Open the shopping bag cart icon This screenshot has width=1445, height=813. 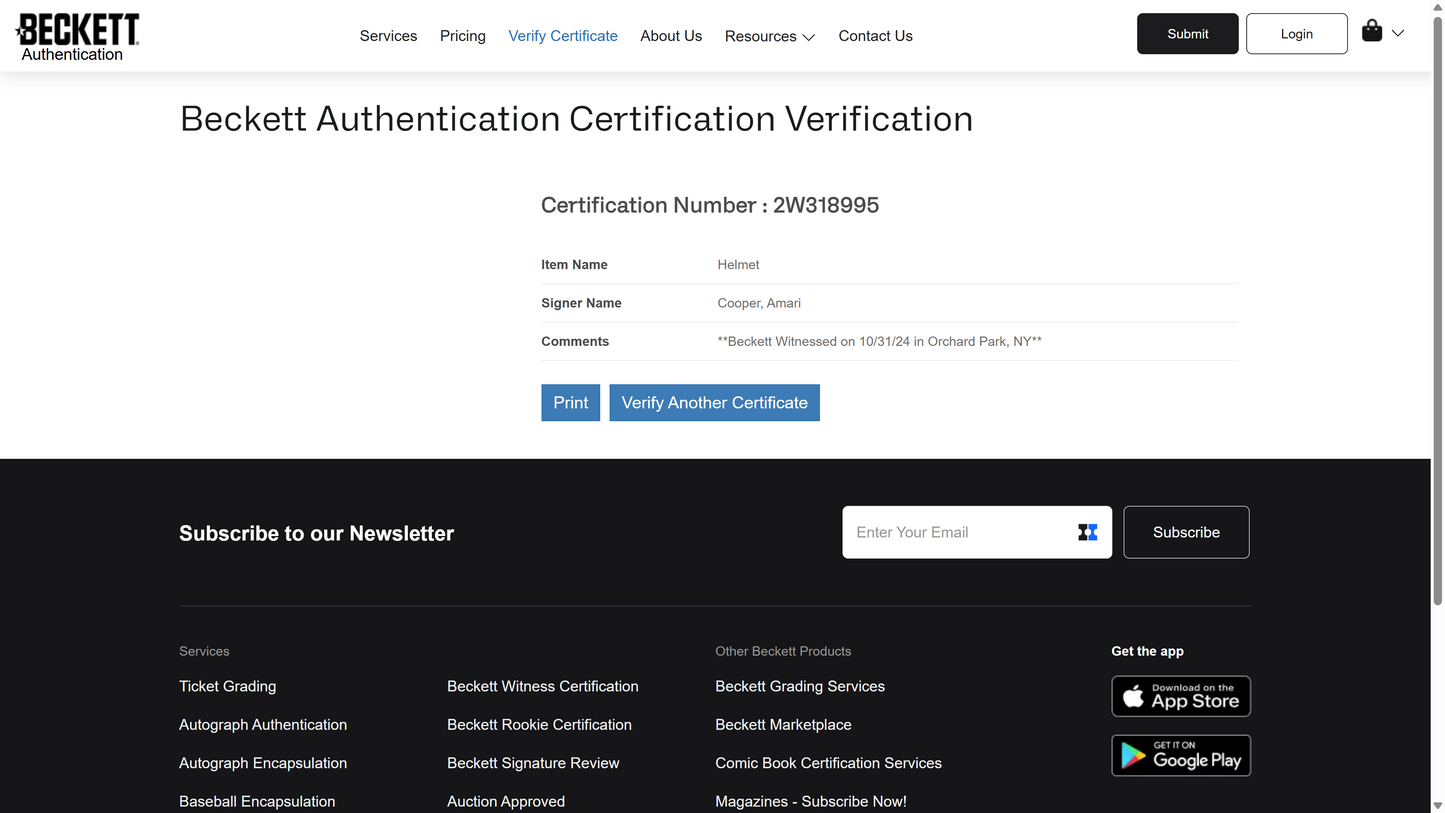tap(1372, 32)
